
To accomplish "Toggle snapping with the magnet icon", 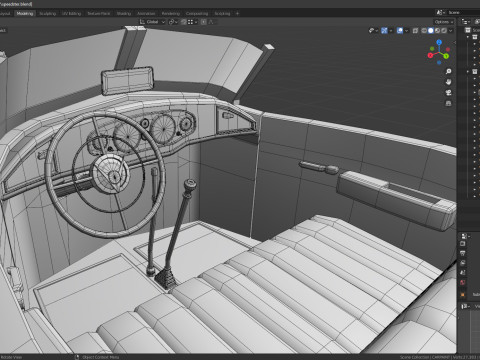I will click(184, 22).
